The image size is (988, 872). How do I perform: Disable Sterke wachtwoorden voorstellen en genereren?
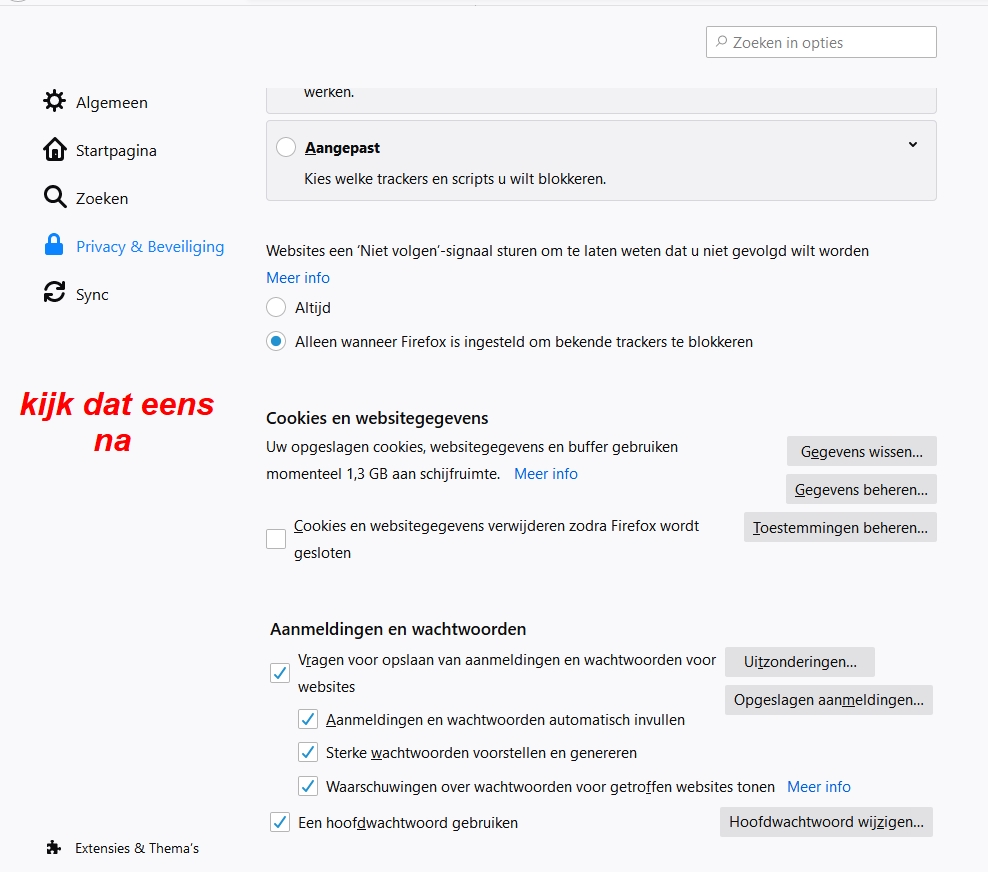308,753
